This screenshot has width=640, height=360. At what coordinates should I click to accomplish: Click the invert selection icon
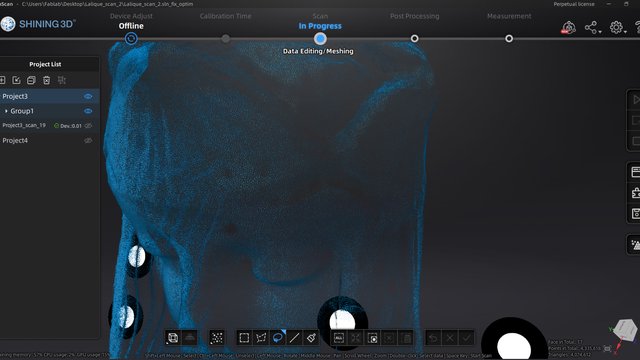[372, 338]
